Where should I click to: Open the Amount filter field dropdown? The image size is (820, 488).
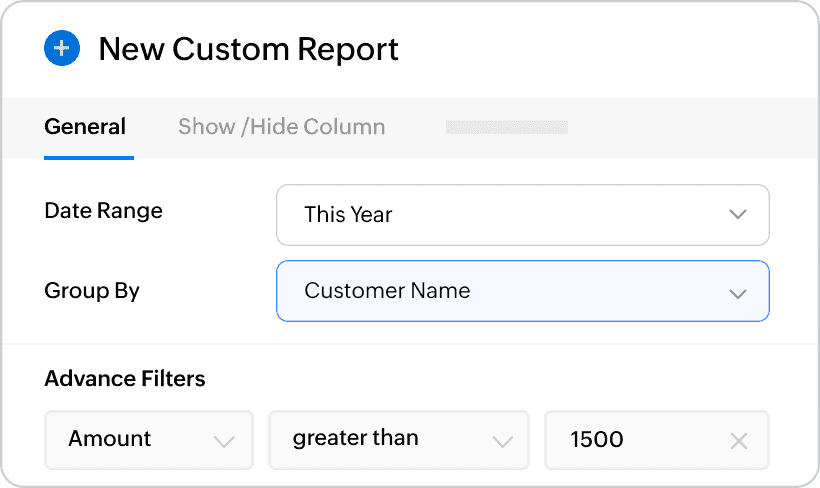point(149,439)
